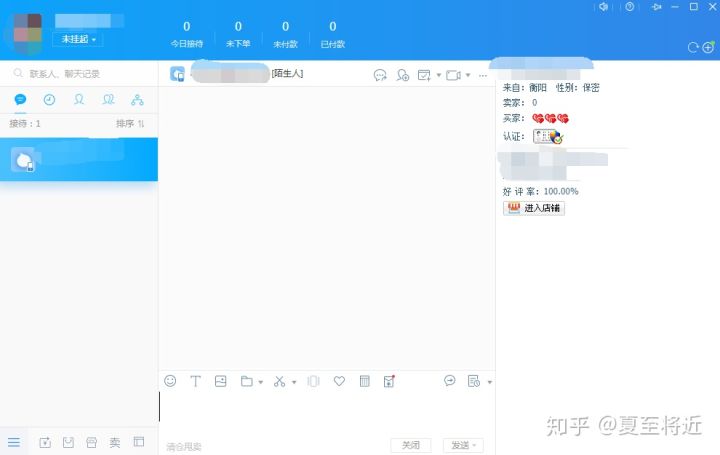Switch to the organization structure tab
The width and height of the screenshot is (720, 455).
137,100
